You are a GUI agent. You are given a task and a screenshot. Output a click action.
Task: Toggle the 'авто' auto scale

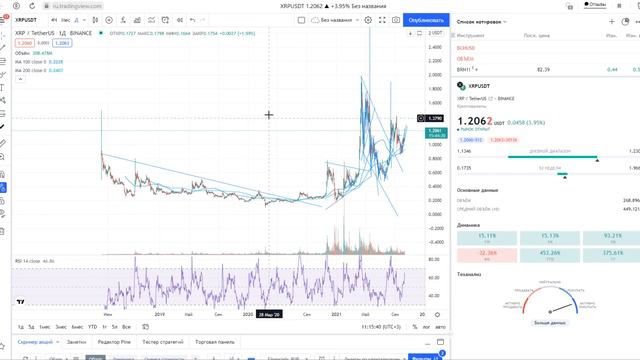click(440, 327)
